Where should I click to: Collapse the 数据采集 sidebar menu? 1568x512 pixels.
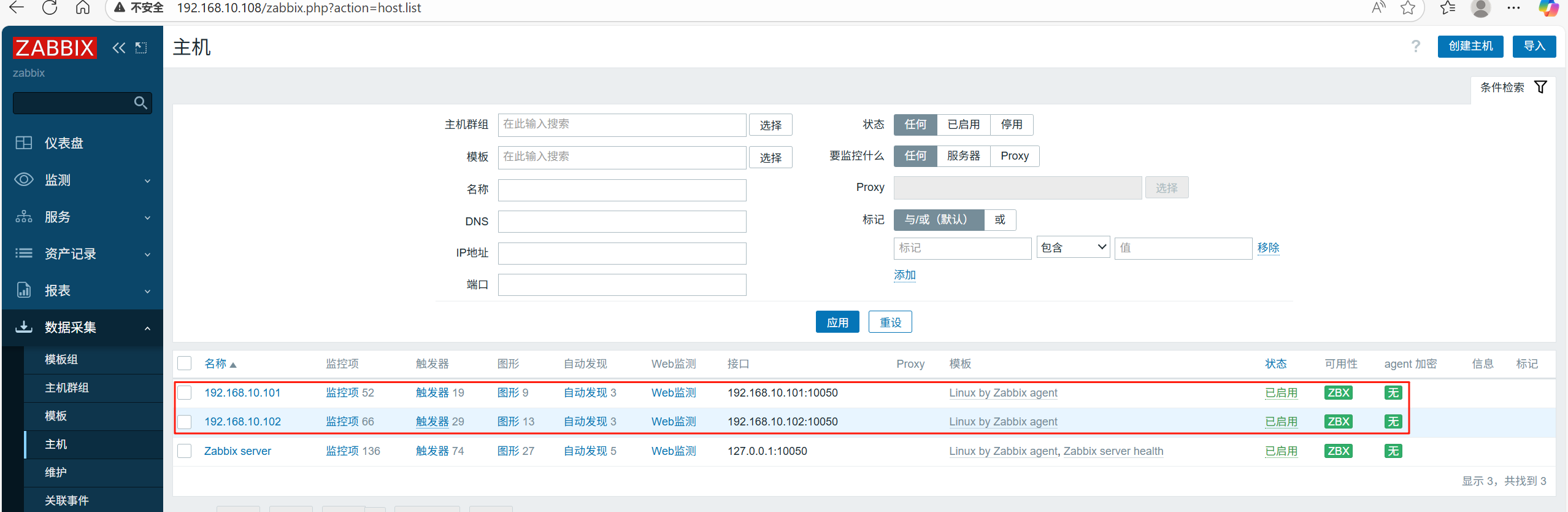[x=83, y=327]
